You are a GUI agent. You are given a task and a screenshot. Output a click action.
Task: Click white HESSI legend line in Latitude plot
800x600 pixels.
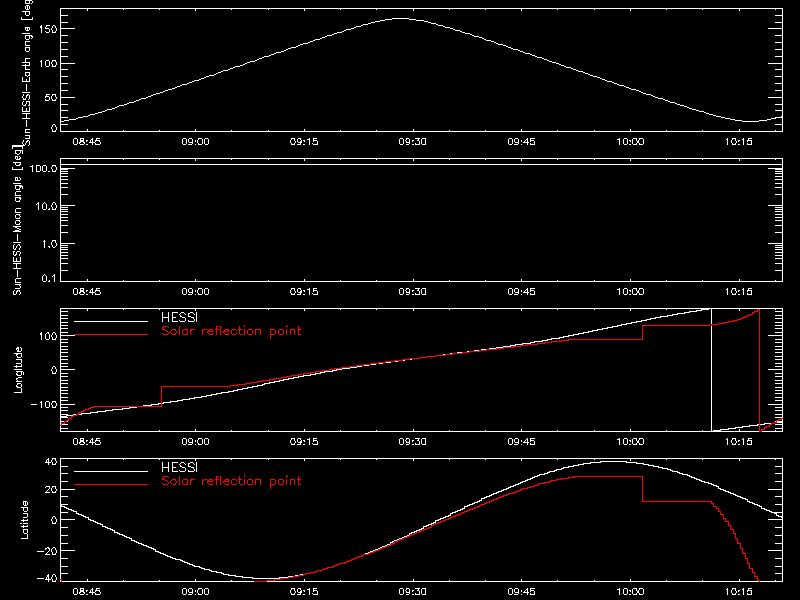click(x=111, y=471)
